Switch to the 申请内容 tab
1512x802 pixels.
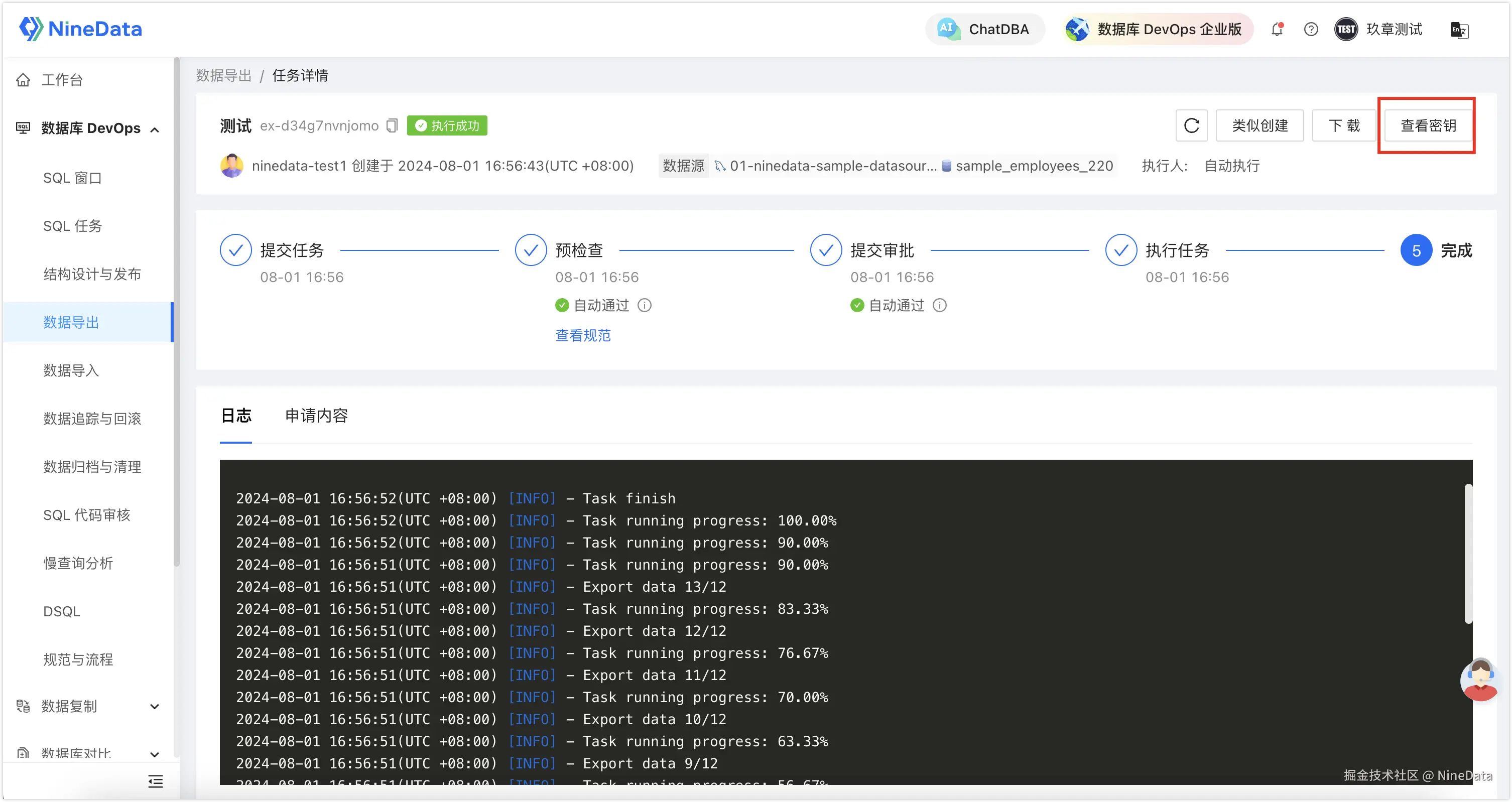click(316, 416)
